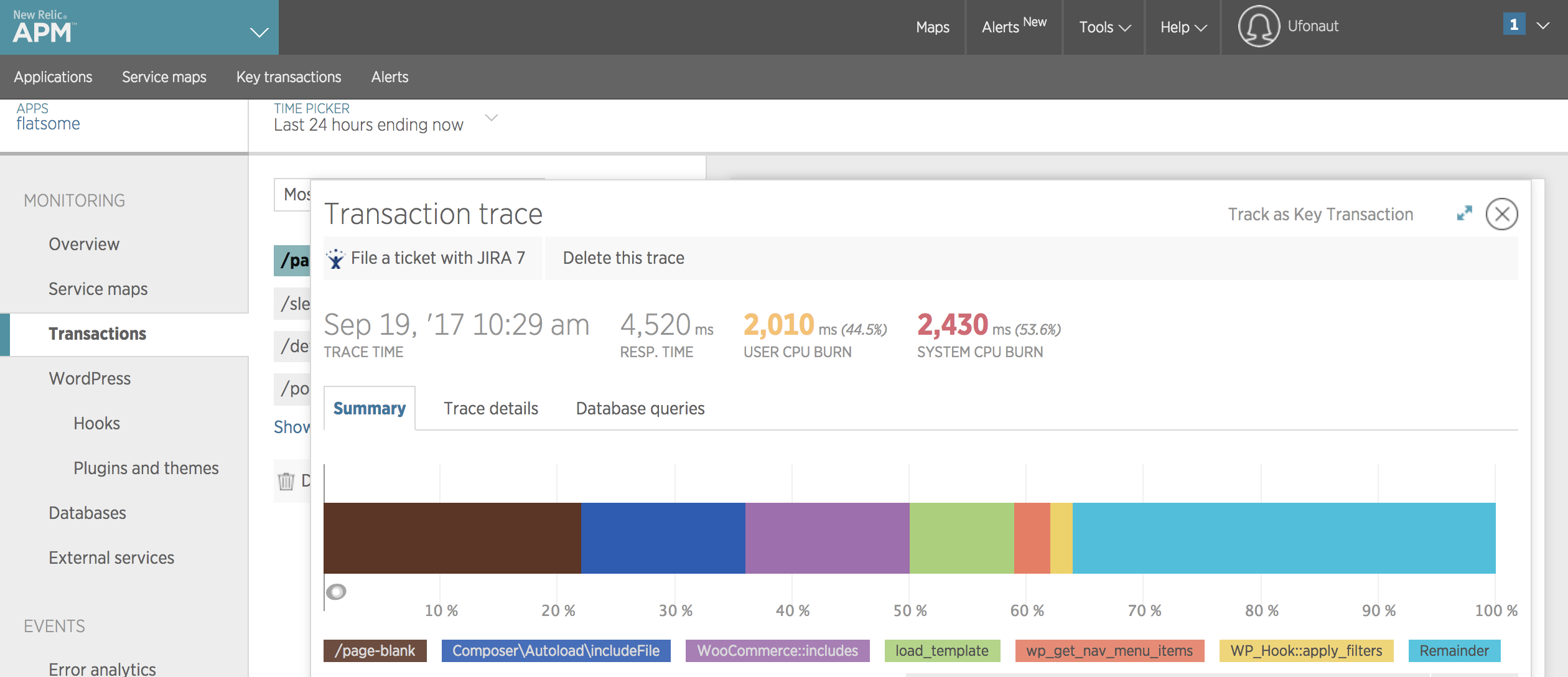
Task: Open Alerts in the sub navigation
Action: pos(390,77)
